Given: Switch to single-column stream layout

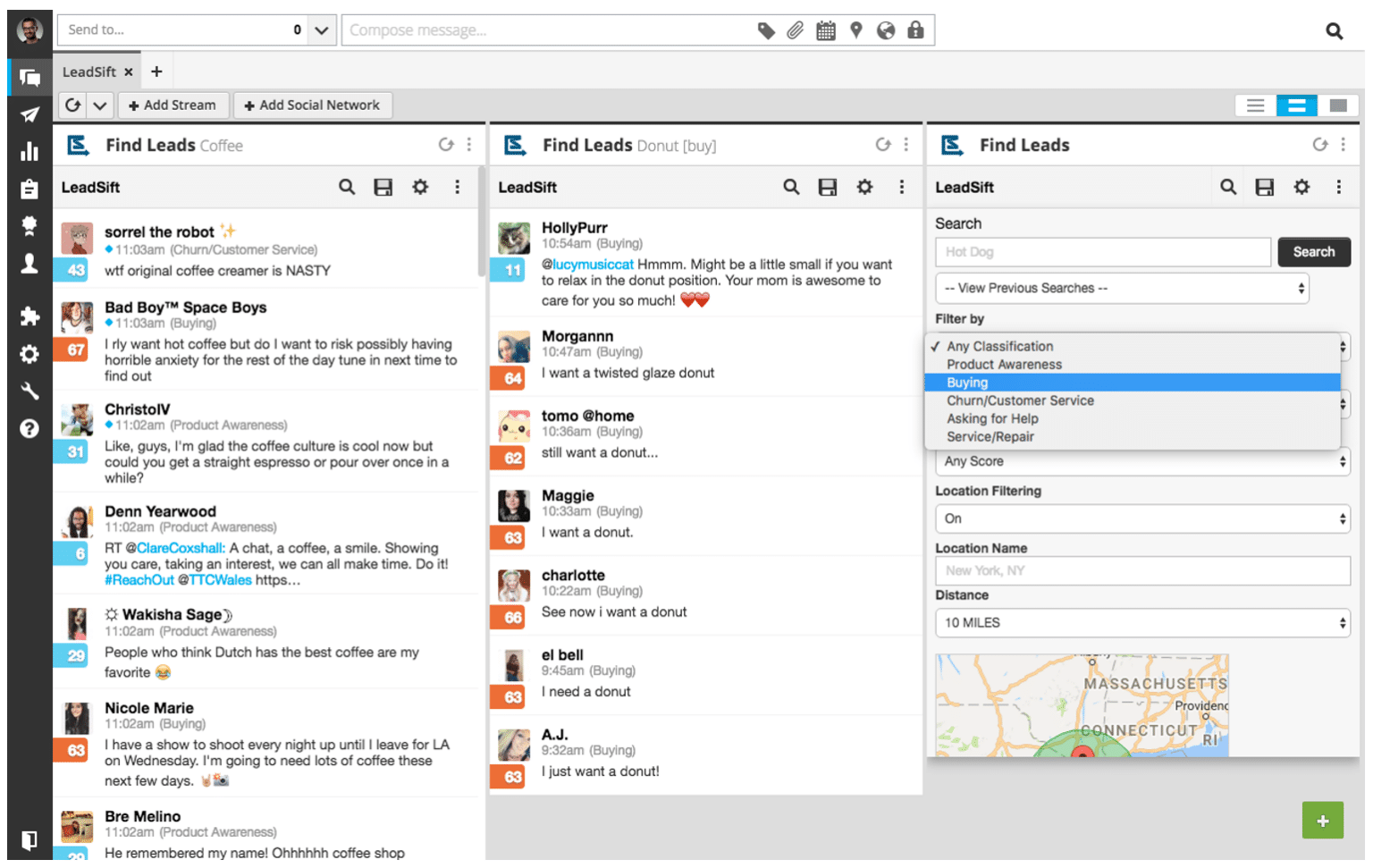Looking at the screenshot, I should (1254, 105).
